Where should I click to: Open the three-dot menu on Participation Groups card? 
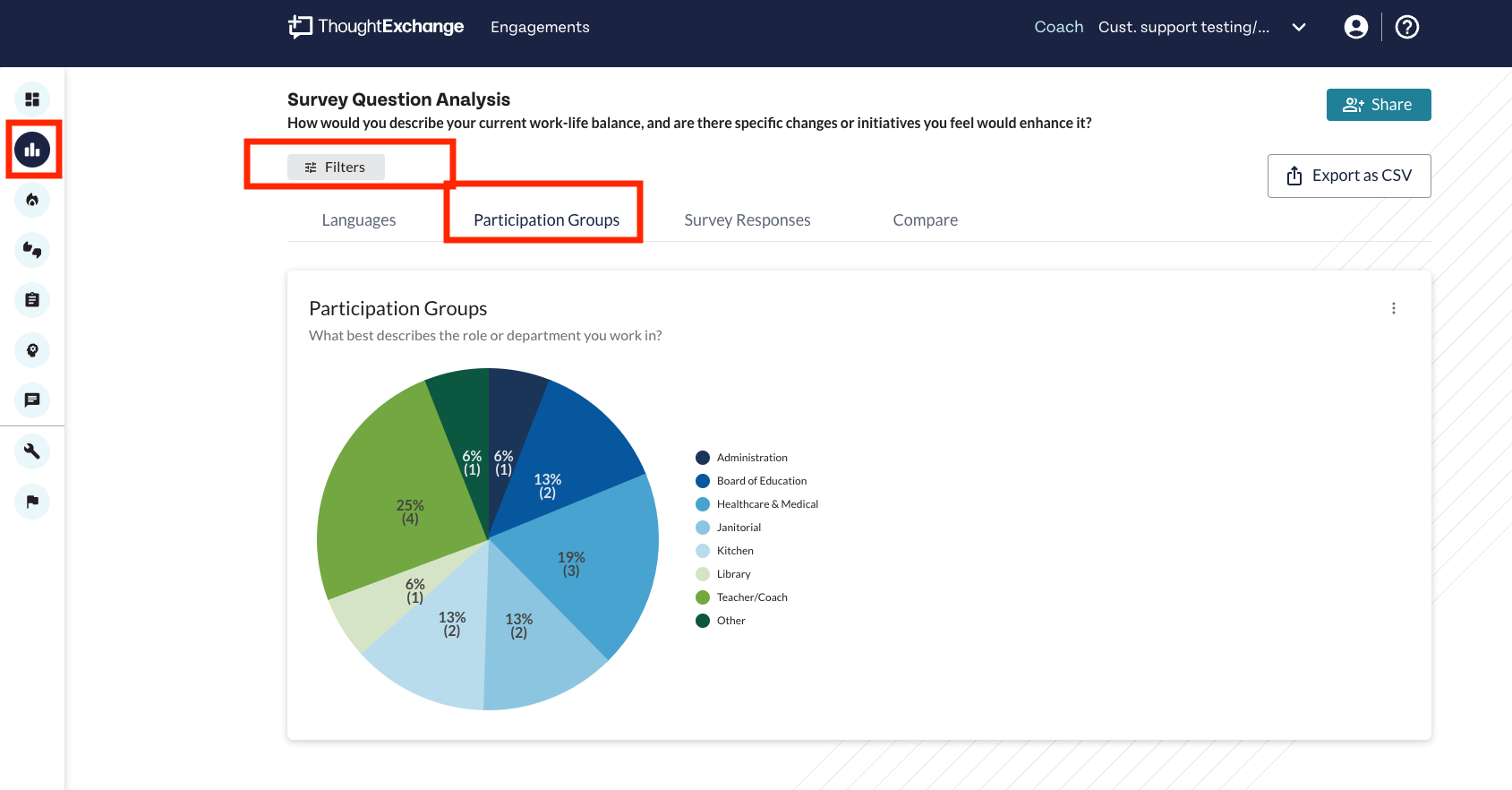pos(1394,308)
